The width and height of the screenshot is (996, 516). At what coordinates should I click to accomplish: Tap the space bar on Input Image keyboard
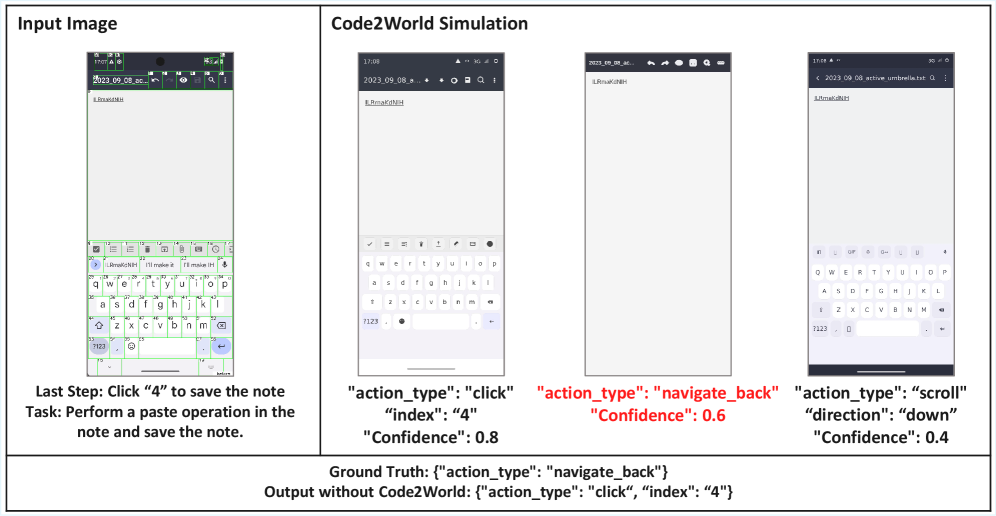pos(167,346)
